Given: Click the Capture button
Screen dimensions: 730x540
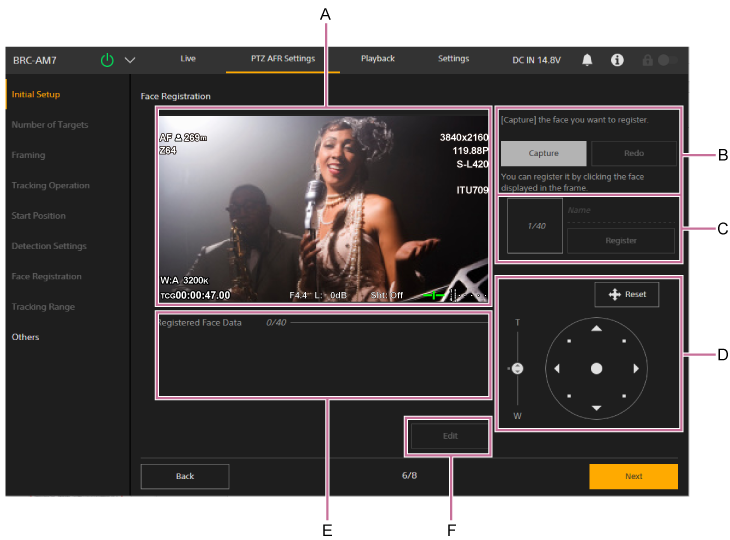Looking at the screenshot, I should 543,153.
